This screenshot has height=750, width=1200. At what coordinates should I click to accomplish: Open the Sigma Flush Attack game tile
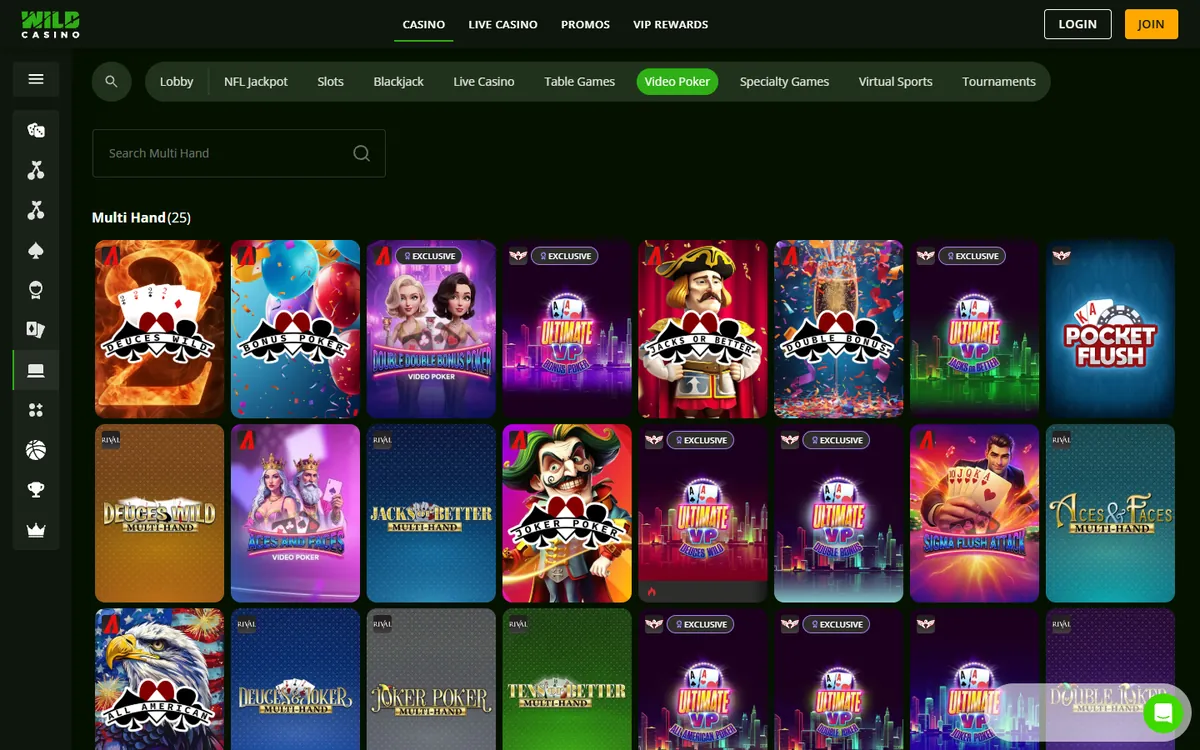975,513
